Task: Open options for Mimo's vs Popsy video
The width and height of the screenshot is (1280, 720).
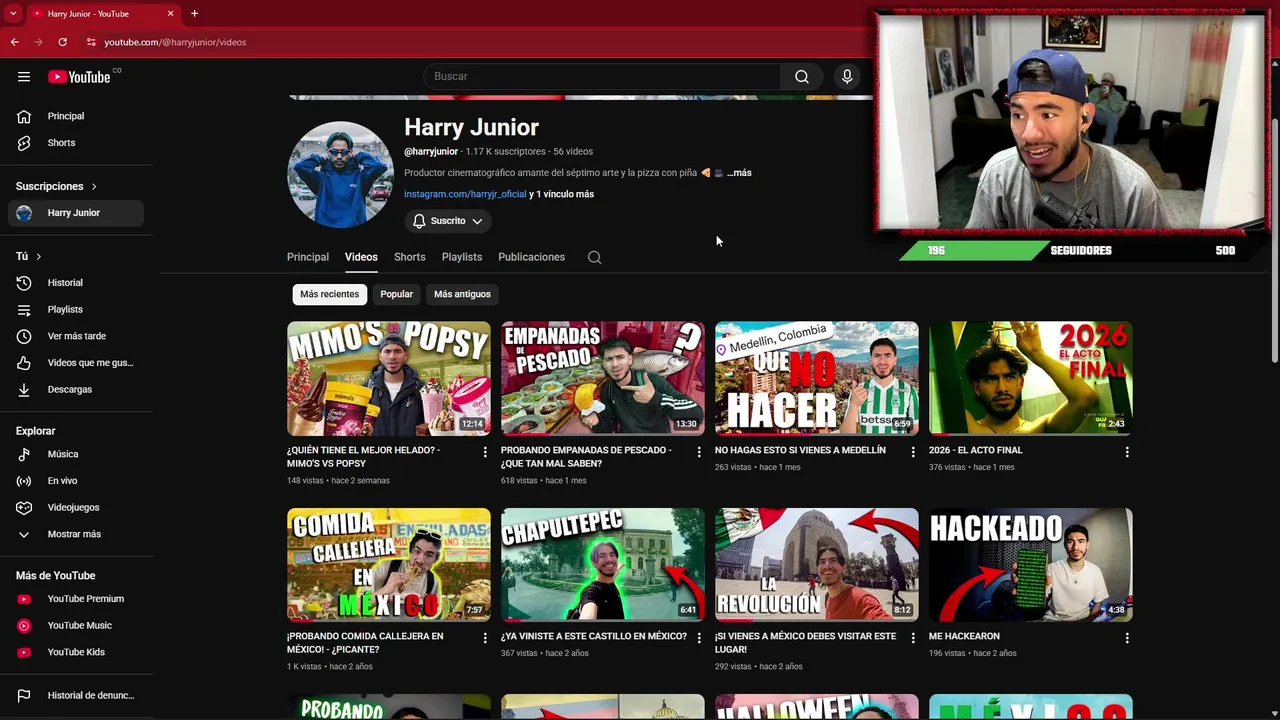Action: coord(485,452)
